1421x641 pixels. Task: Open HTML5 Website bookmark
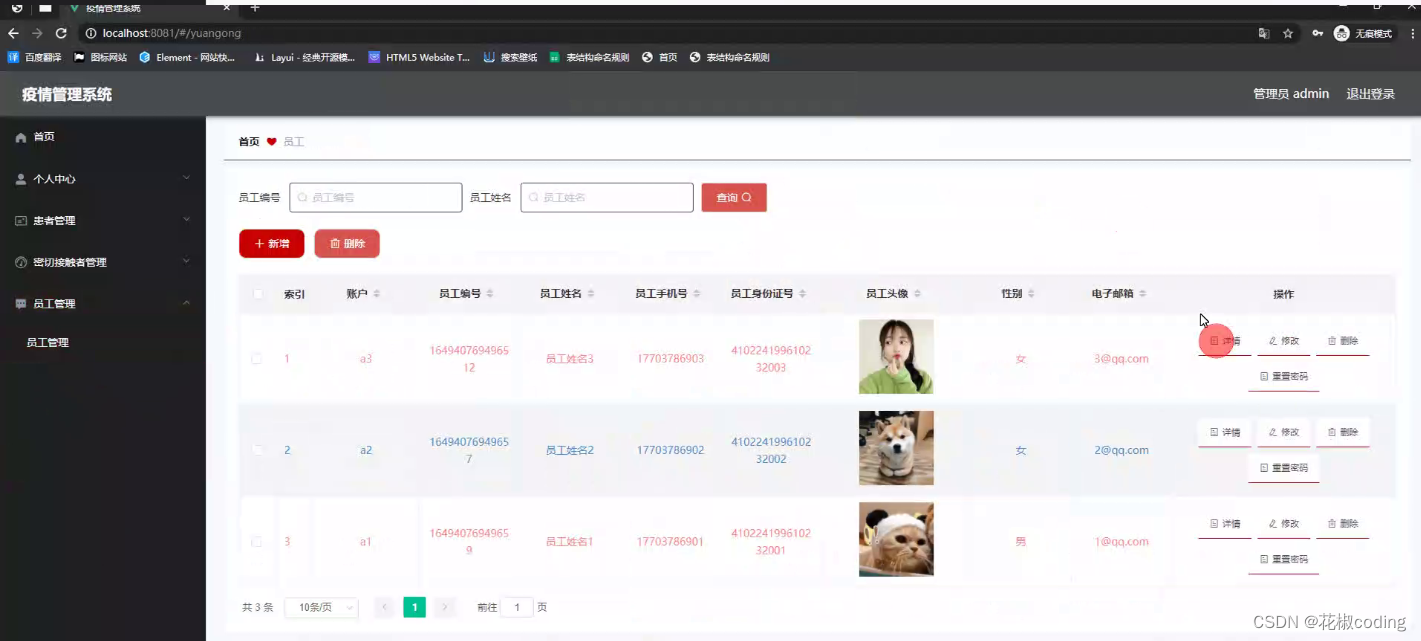point(419,57)
